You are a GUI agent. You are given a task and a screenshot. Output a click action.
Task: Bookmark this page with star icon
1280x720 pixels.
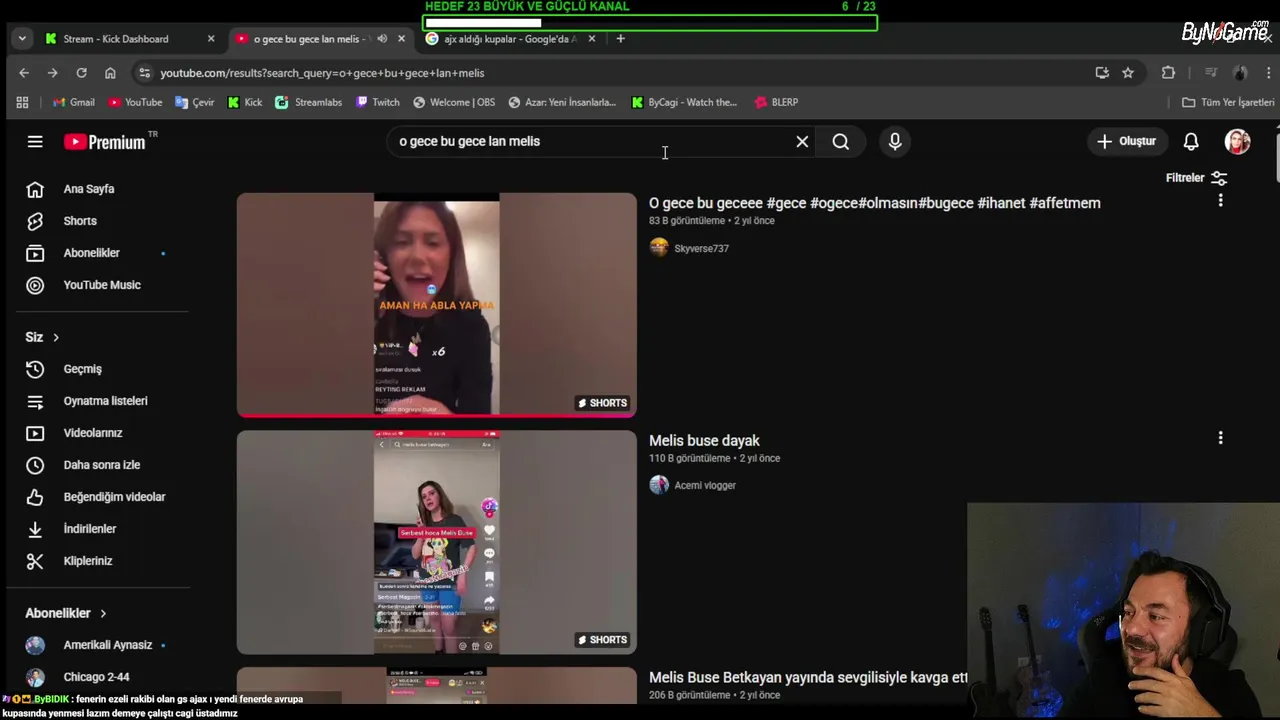click(x=1128, y=73)
